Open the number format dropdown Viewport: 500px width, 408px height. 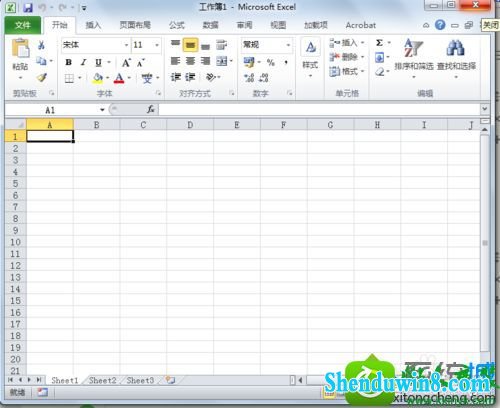click(x=288, y=45)
